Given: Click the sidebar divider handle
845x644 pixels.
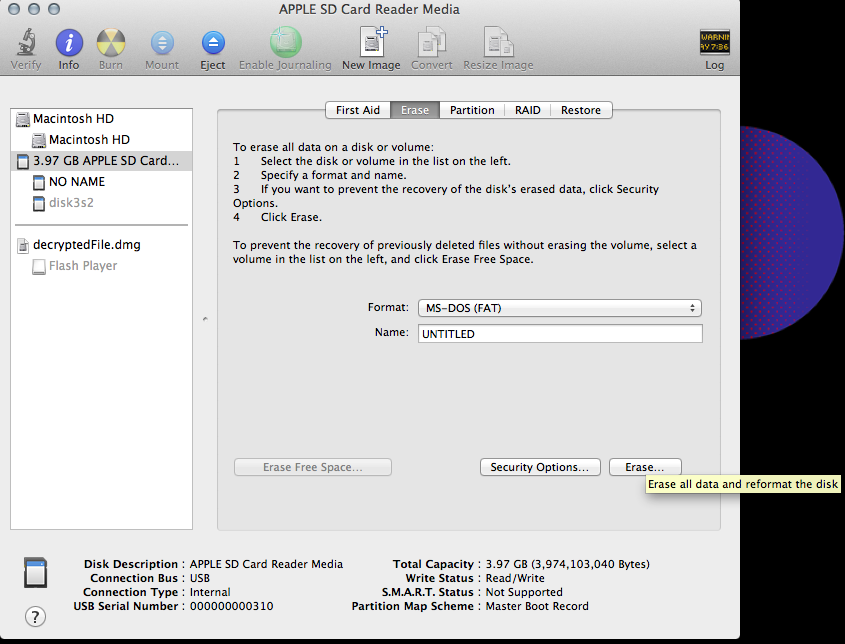Looking at the screenshot, I should [205, 319].
